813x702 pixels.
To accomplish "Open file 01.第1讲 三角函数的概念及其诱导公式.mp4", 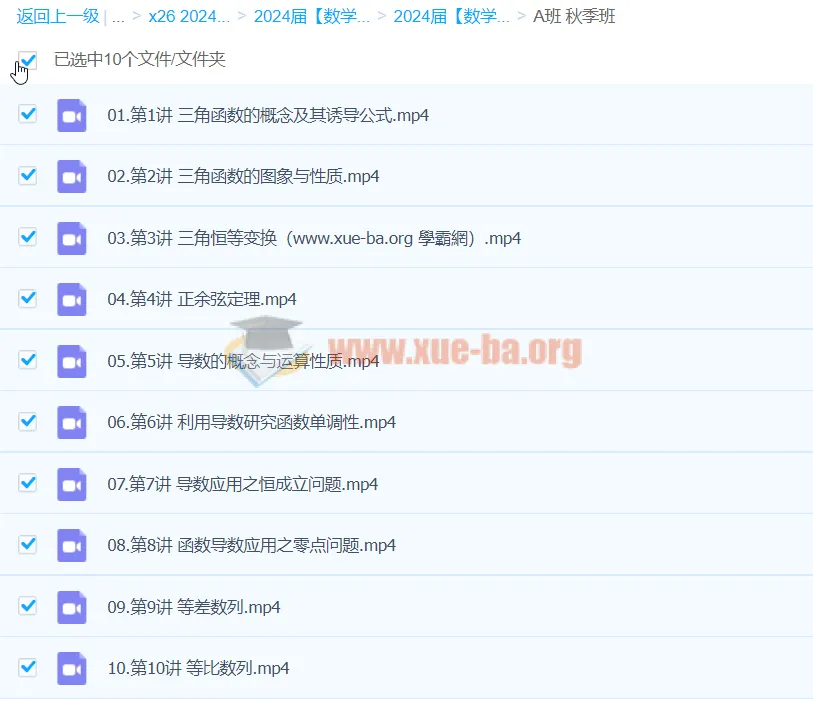I will tap(268, 115).
